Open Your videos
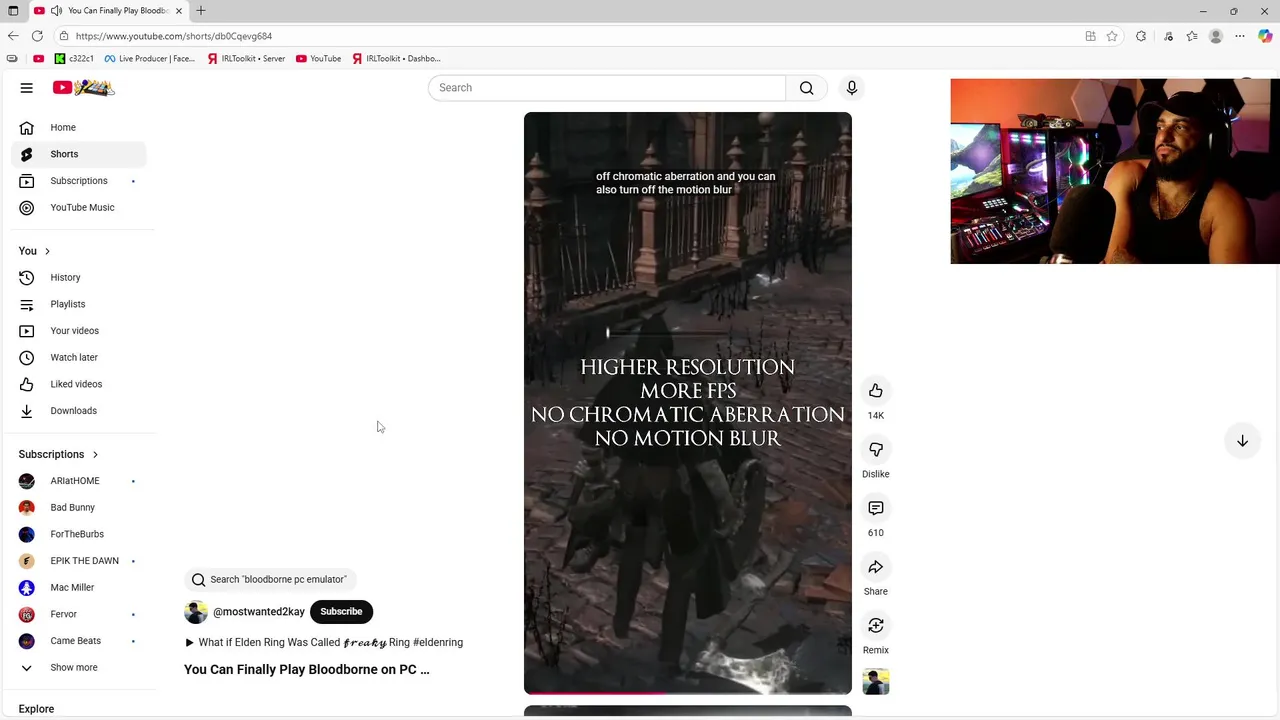Screen dimensions: 1280x720 (x=79, y=331)
